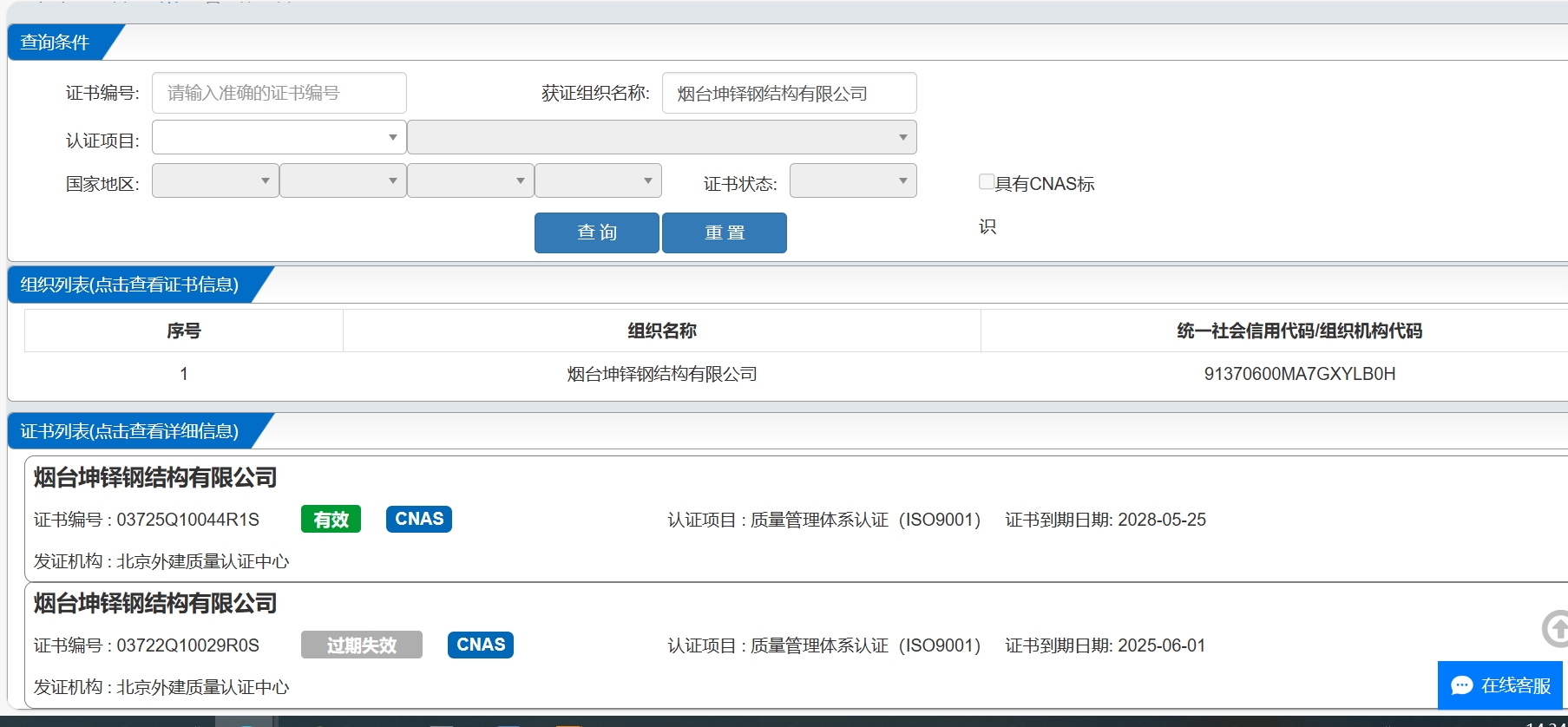Open the wide second 认证项目 dropdown
The height and width of the screenshot is (727, 1568).
tap(662, 137)
